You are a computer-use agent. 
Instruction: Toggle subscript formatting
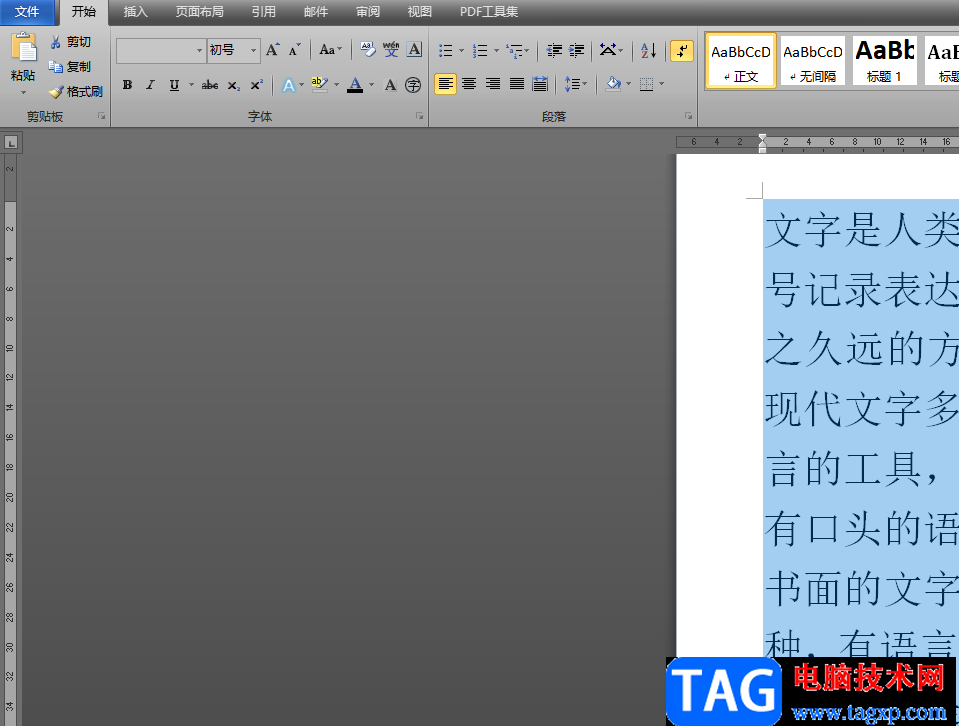point(234,85)
